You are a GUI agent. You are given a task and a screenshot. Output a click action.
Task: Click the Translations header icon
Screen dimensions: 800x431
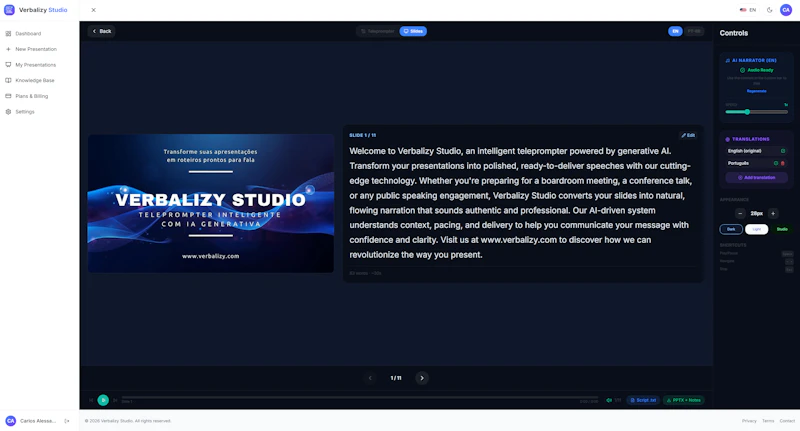(728, 139)
